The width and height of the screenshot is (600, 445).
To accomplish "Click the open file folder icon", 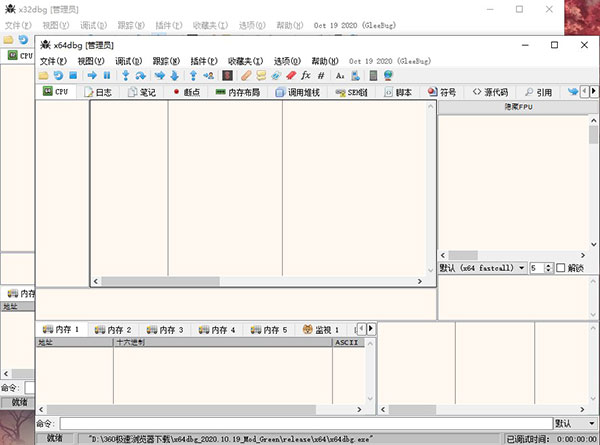I will tap(43, 75).
